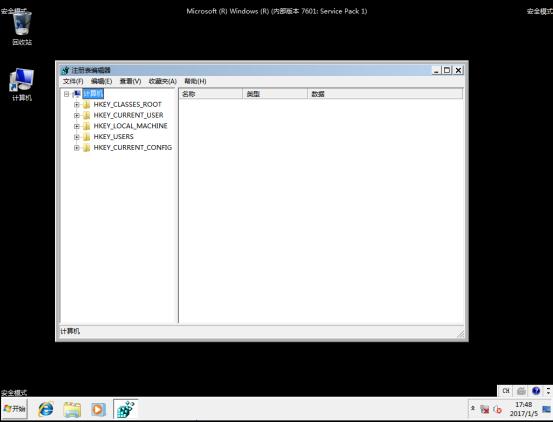Select the HKEY_CURRENT_USER label
Viewport: 553px width, 422px height.
[x=128, y=115]
